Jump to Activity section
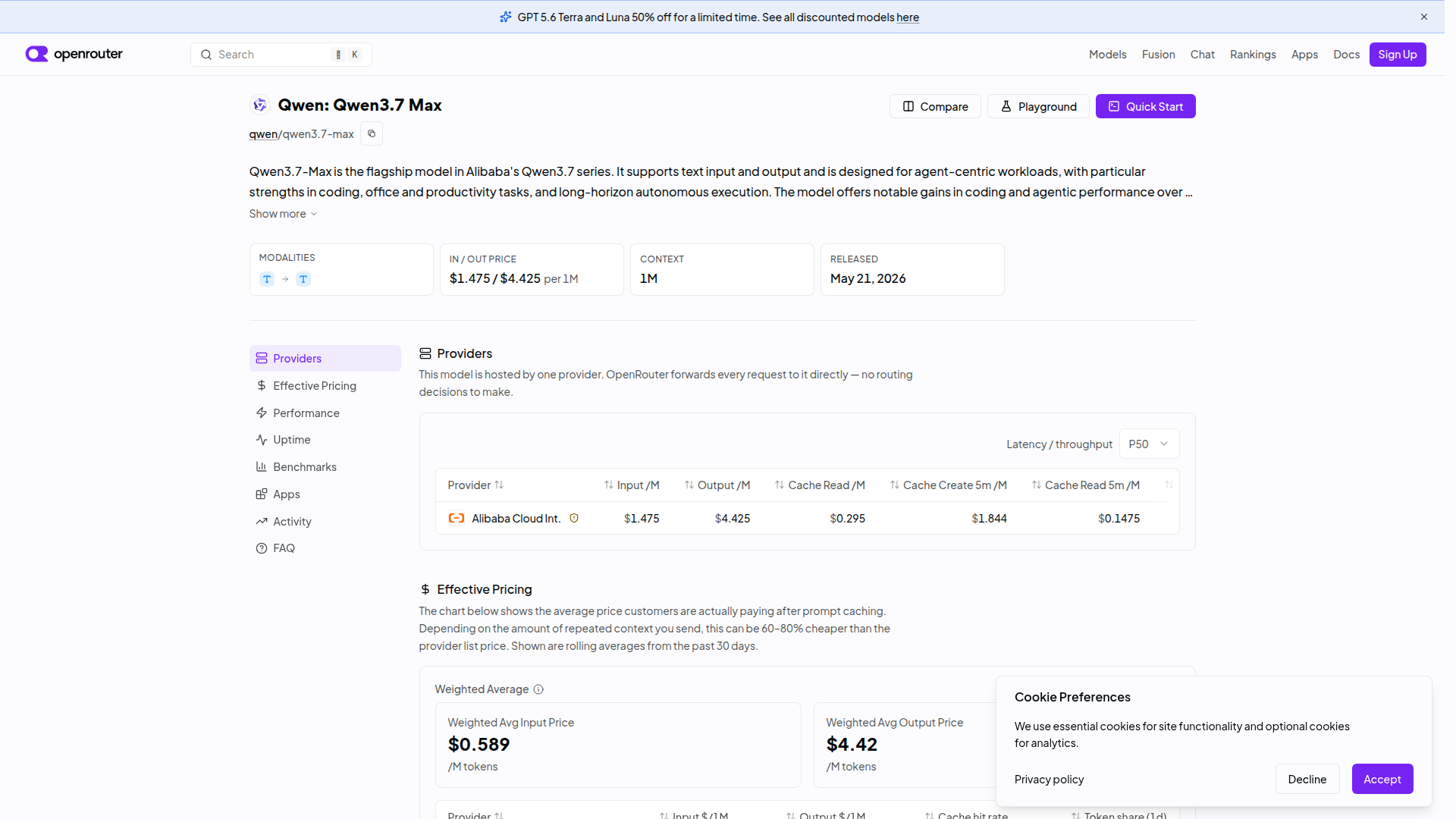 pyautogui.click(x=325, y=521)
